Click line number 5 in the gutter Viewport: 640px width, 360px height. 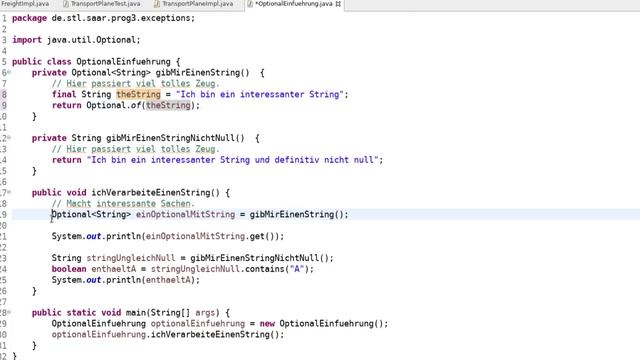tap(3, 62)
